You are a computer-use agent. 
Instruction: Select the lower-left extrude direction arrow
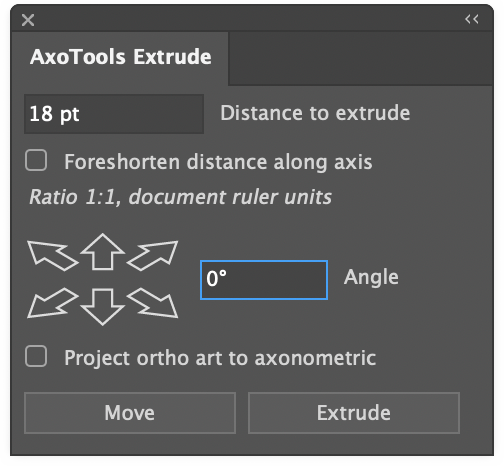pyautogui.click(x=52, y=303)
